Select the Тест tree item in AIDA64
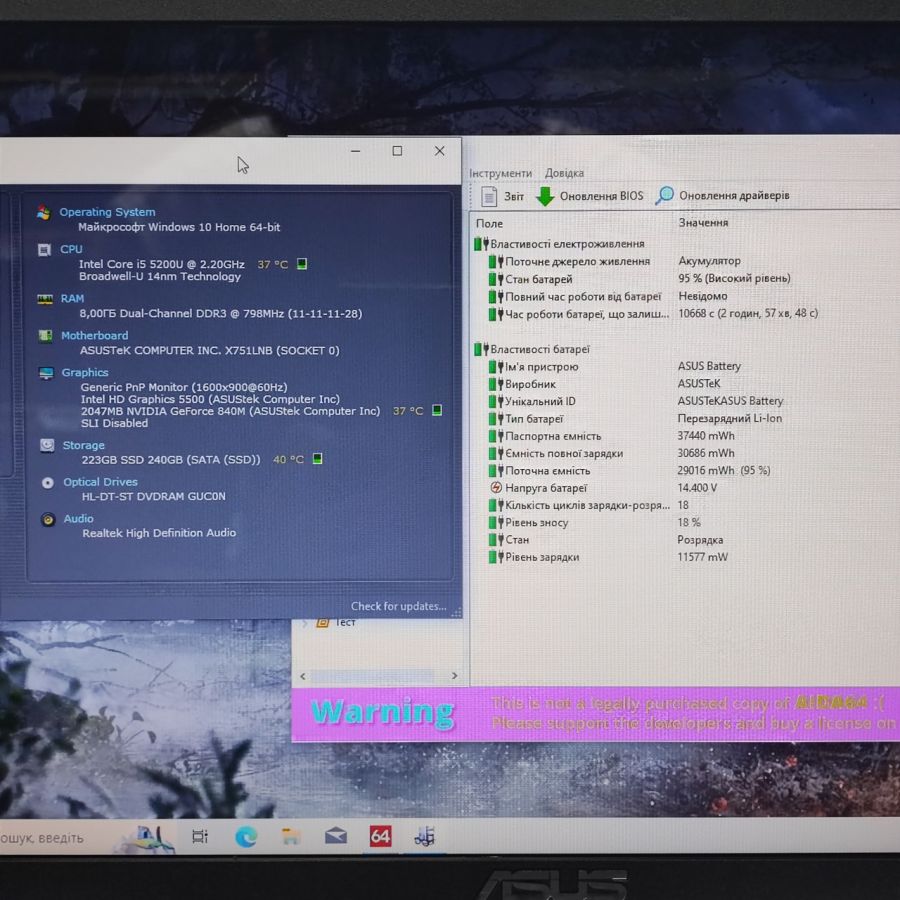This screenshot has width=900, height=900. click(345, 622)
